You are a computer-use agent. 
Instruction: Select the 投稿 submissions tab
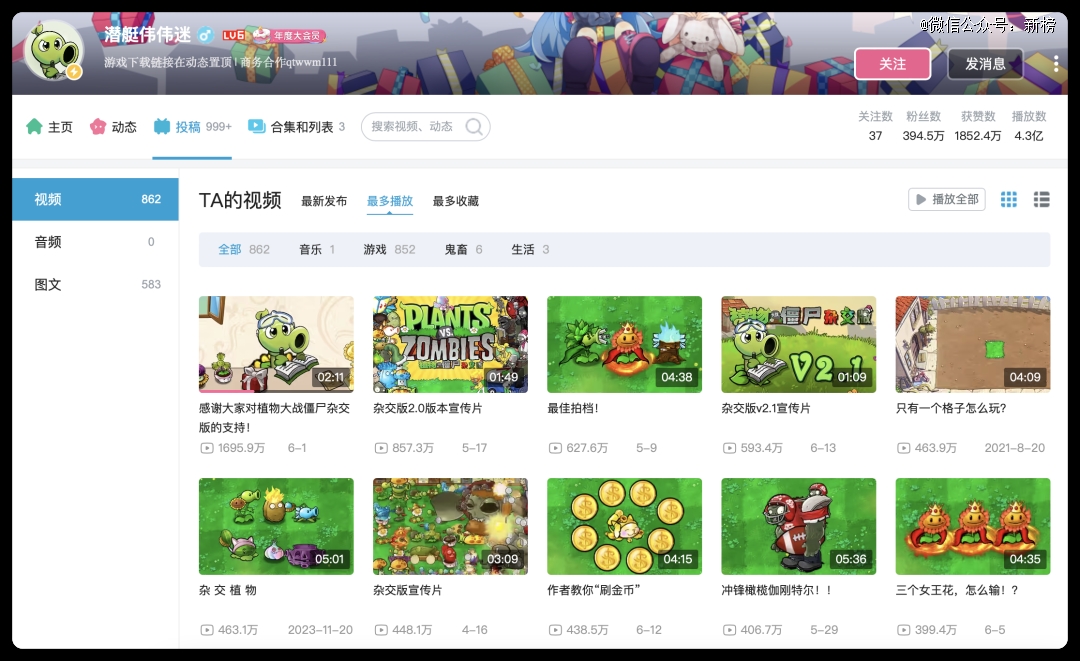[192, 127]
